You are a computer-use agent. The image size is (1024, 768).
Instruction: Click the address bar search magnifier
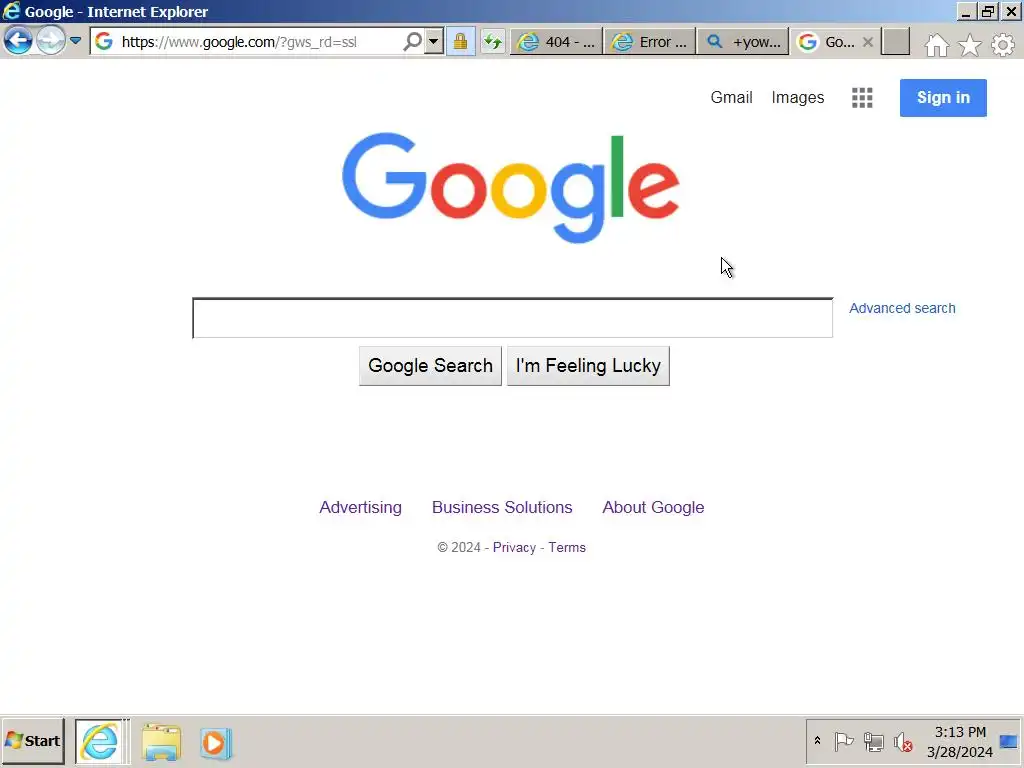412,42
